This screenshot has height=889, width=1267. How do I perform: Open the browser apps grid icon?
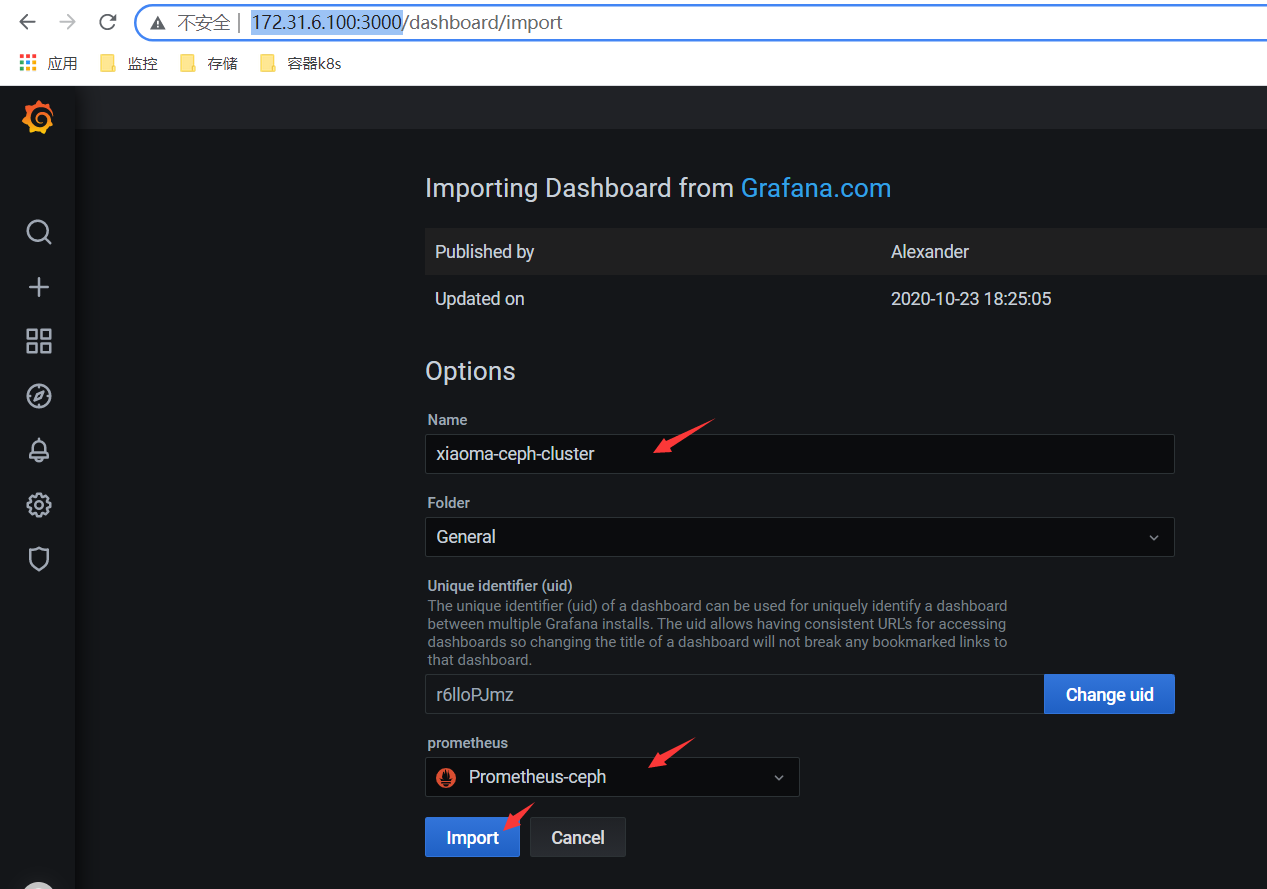pos(28,63)
